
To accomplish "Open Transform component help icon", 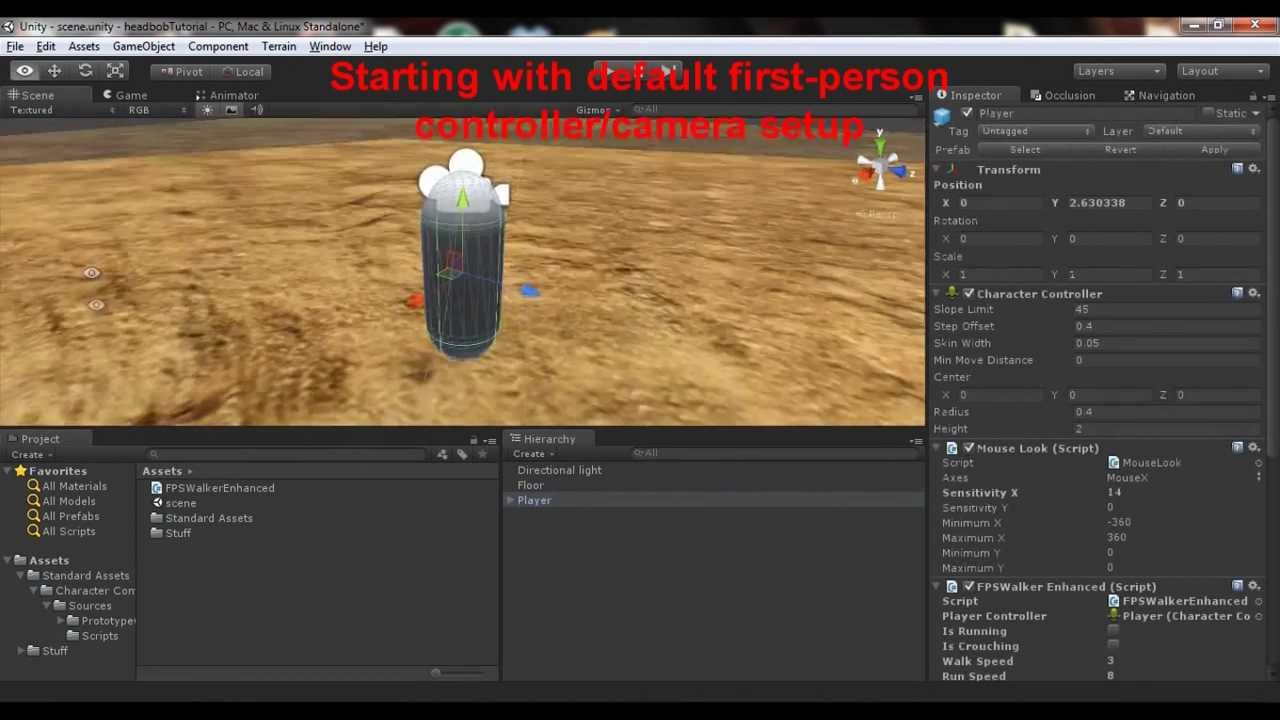I will click(x=1237, y=169).
